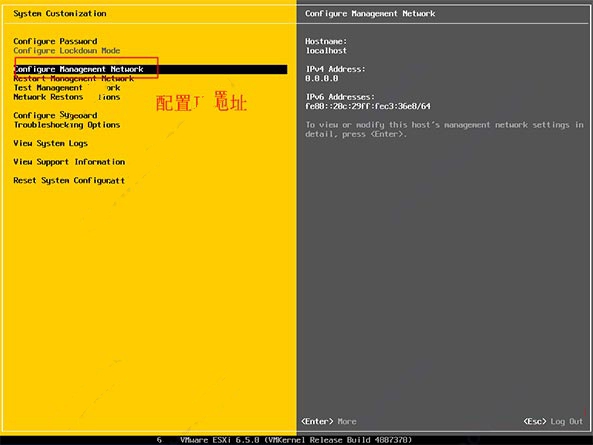
Task: Click the management network settings help text
Action: 444,129
